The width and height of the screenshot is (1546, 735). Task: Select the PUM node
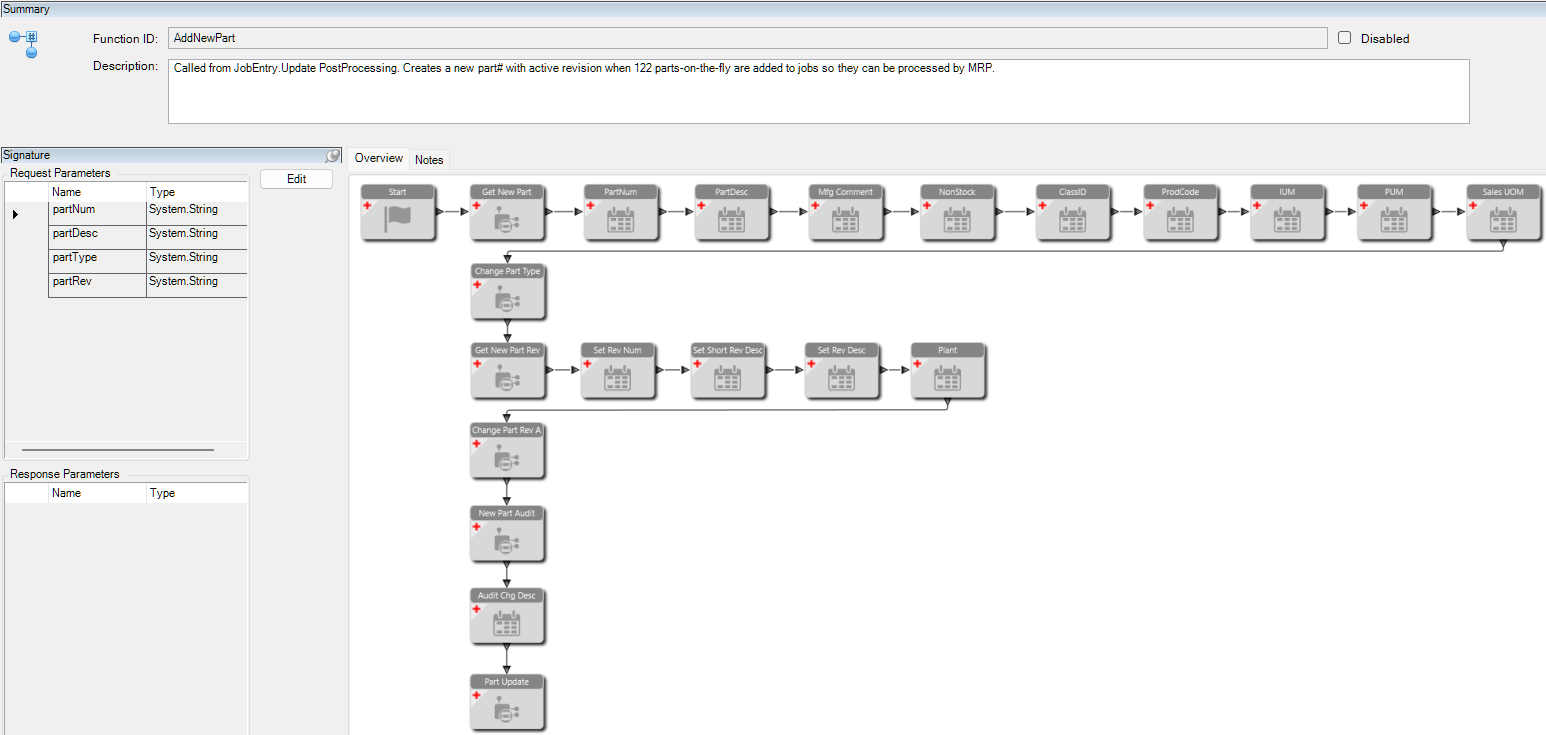pos(1394,212)
